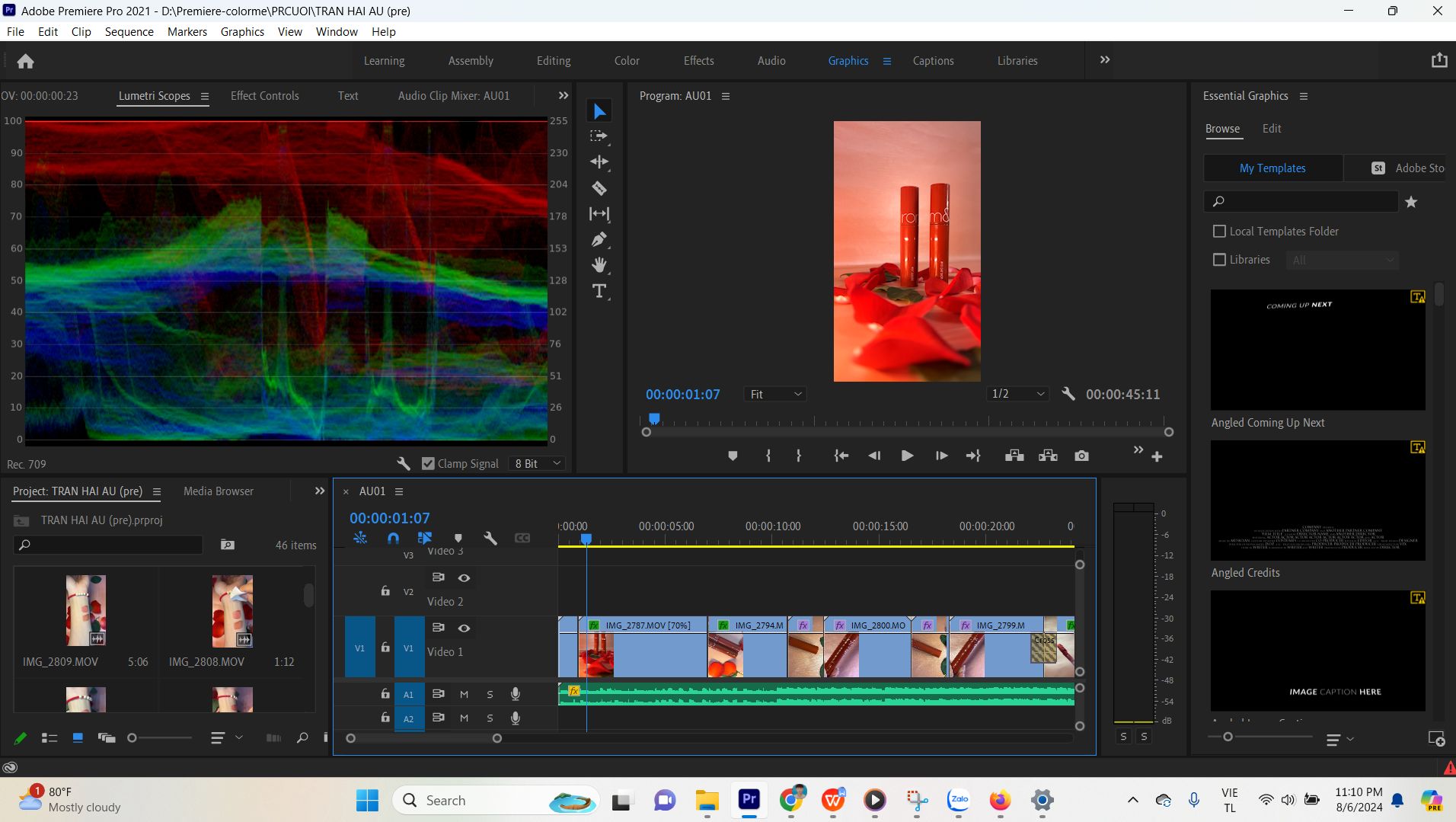Image resolution: width=1456 pixels, height=822 pixels.
Task: Click the Lift button in Program monitor
Action: [x=1014, y=456]
